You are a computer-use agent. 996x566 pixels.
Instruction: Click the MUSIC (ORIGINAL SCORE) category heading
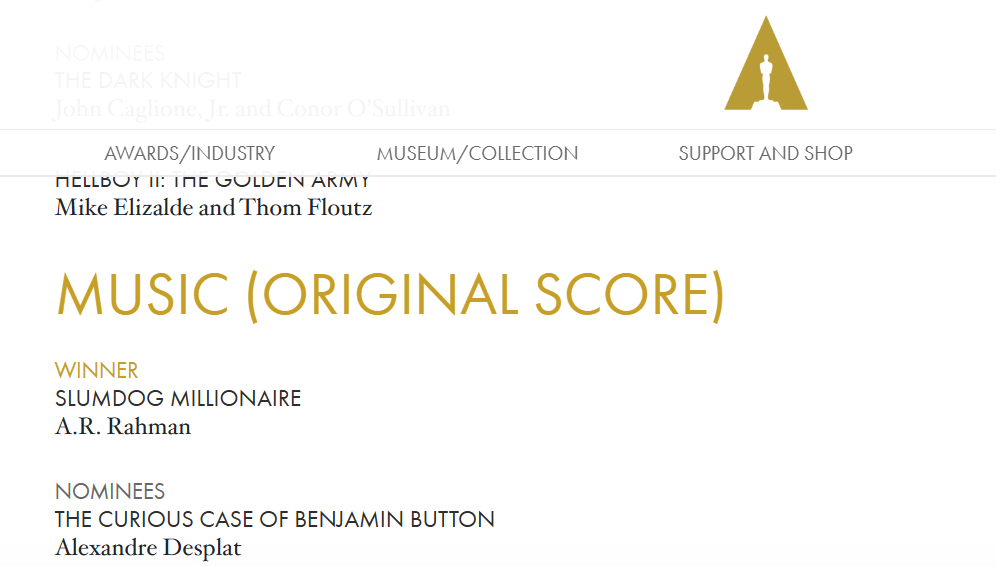tap(389, 295)
